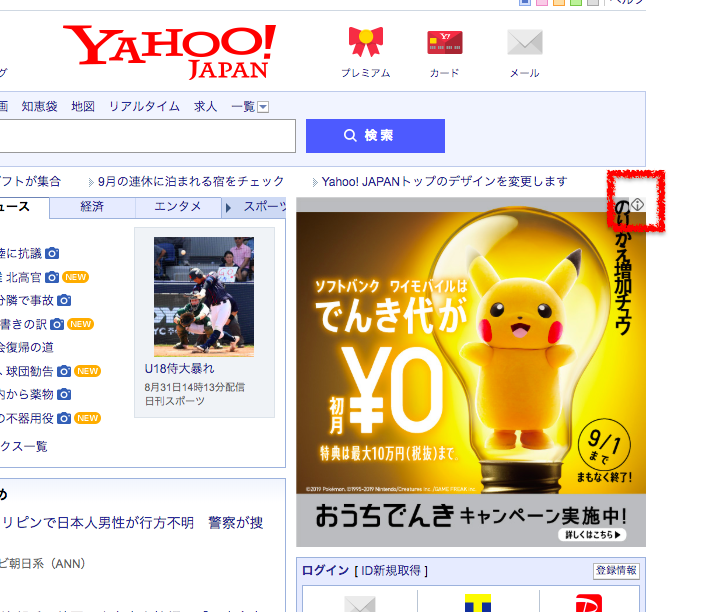Click the ID新規取得 link
This screenshot has height=612, width=723.
(x=391, y=570)
